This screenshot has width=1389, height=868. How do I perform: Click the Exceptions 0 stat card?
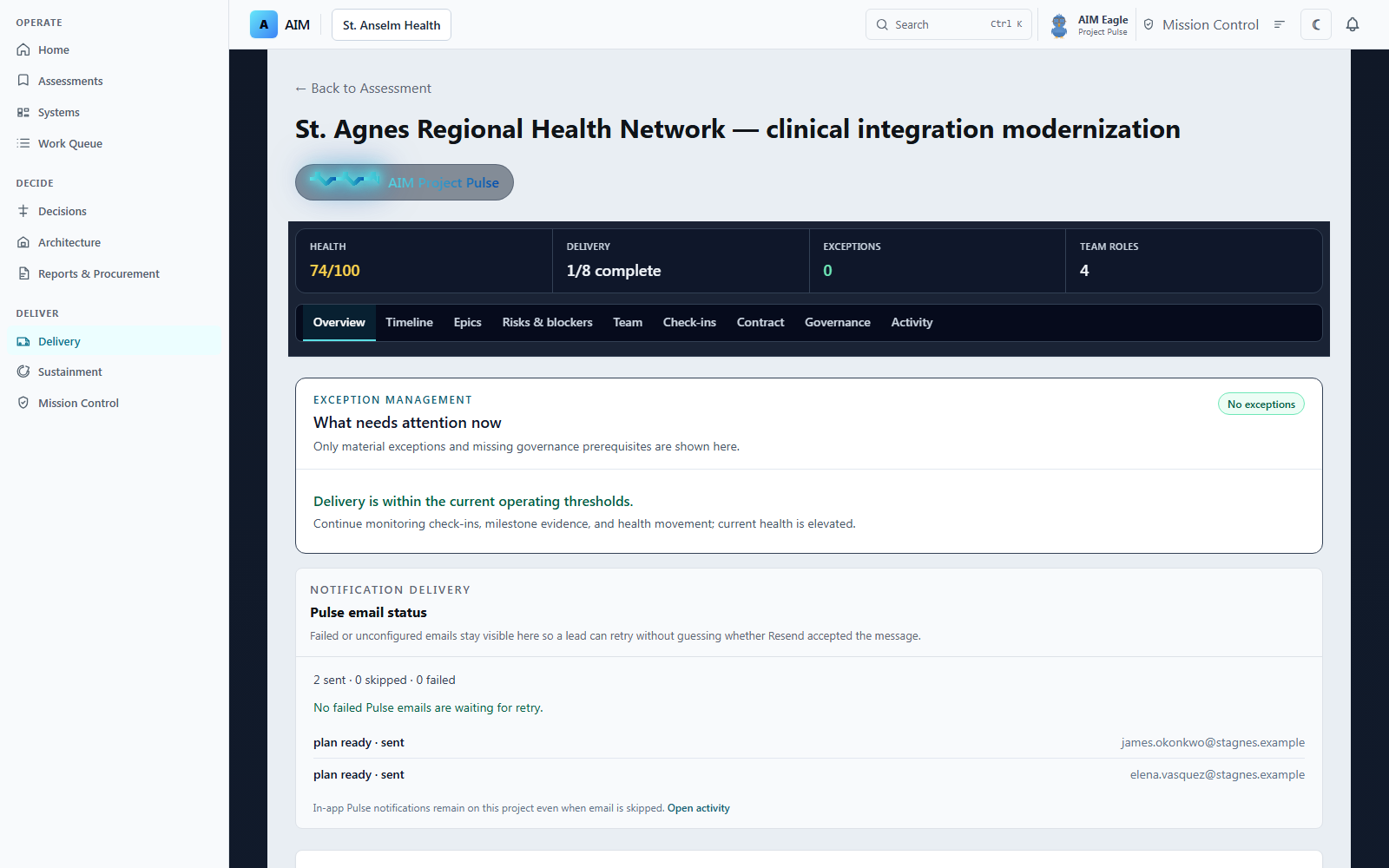[x=938, y=260]
